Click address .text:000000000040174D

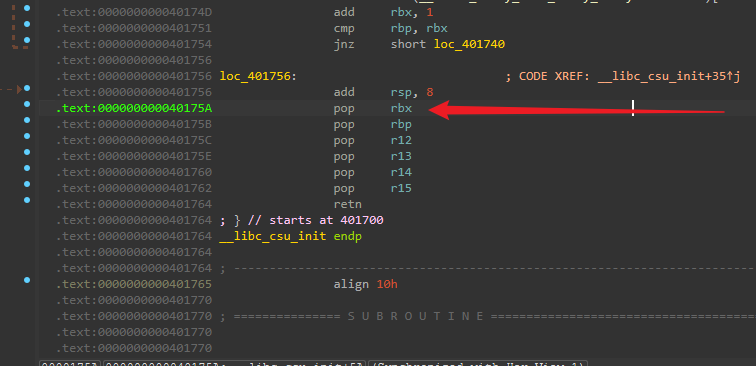click(134, 13)
